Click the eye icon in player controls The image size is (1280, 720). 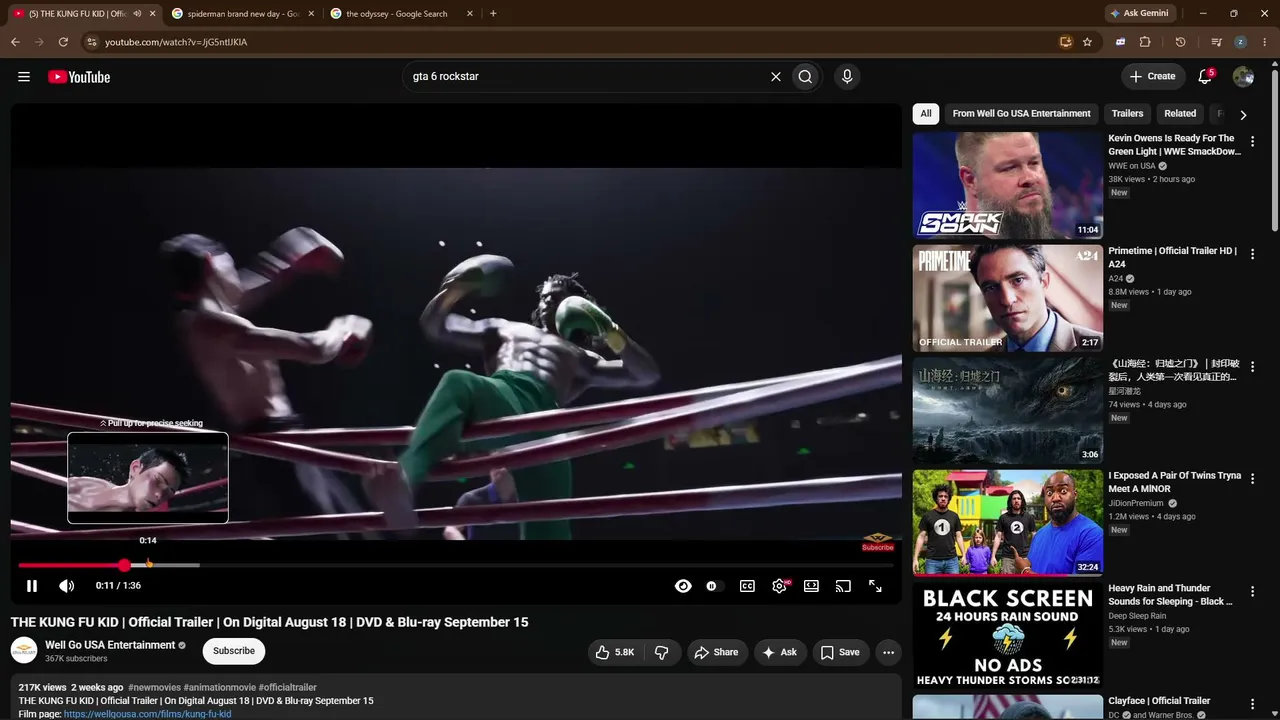tap(683, 586)
